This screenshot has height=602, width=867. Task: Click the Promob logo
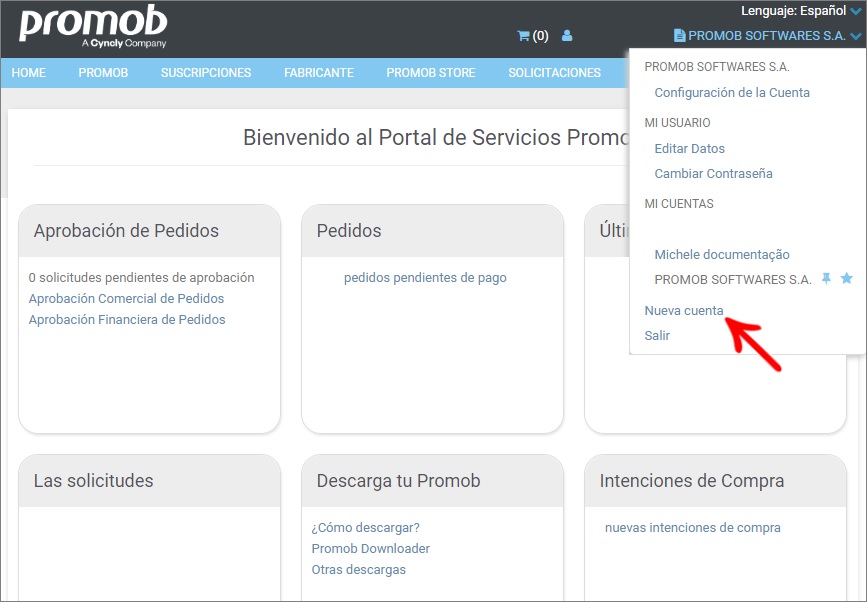tap(93, 27)
